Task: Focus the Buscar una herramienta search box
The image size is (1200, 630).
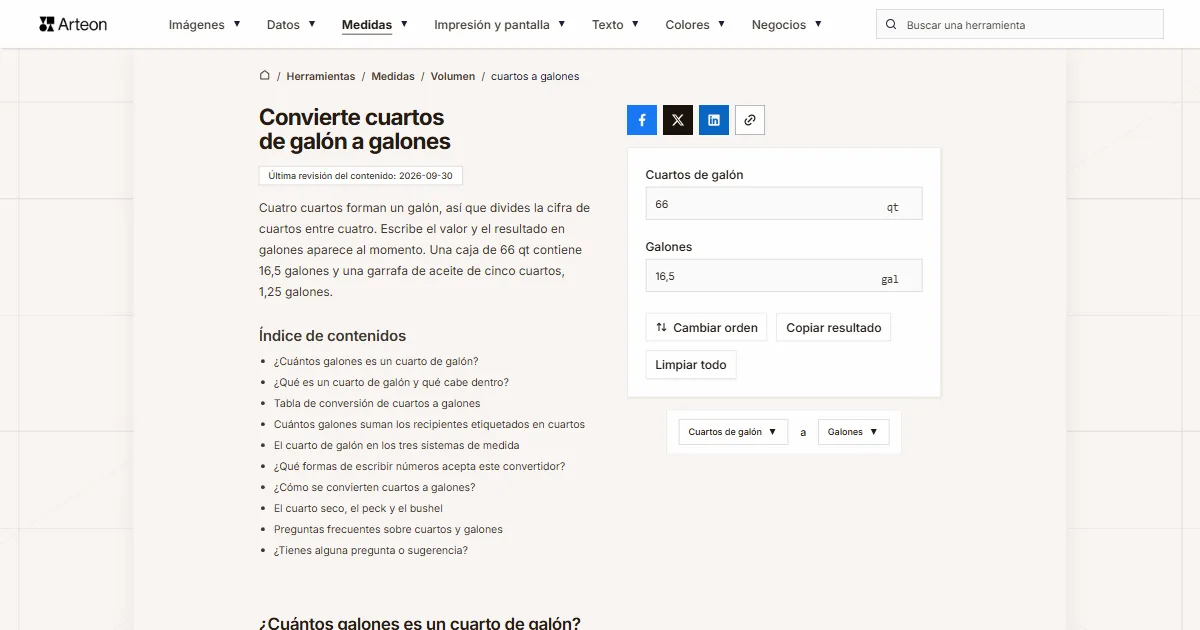Action: pyautogui.click(x=1020, y=25)
